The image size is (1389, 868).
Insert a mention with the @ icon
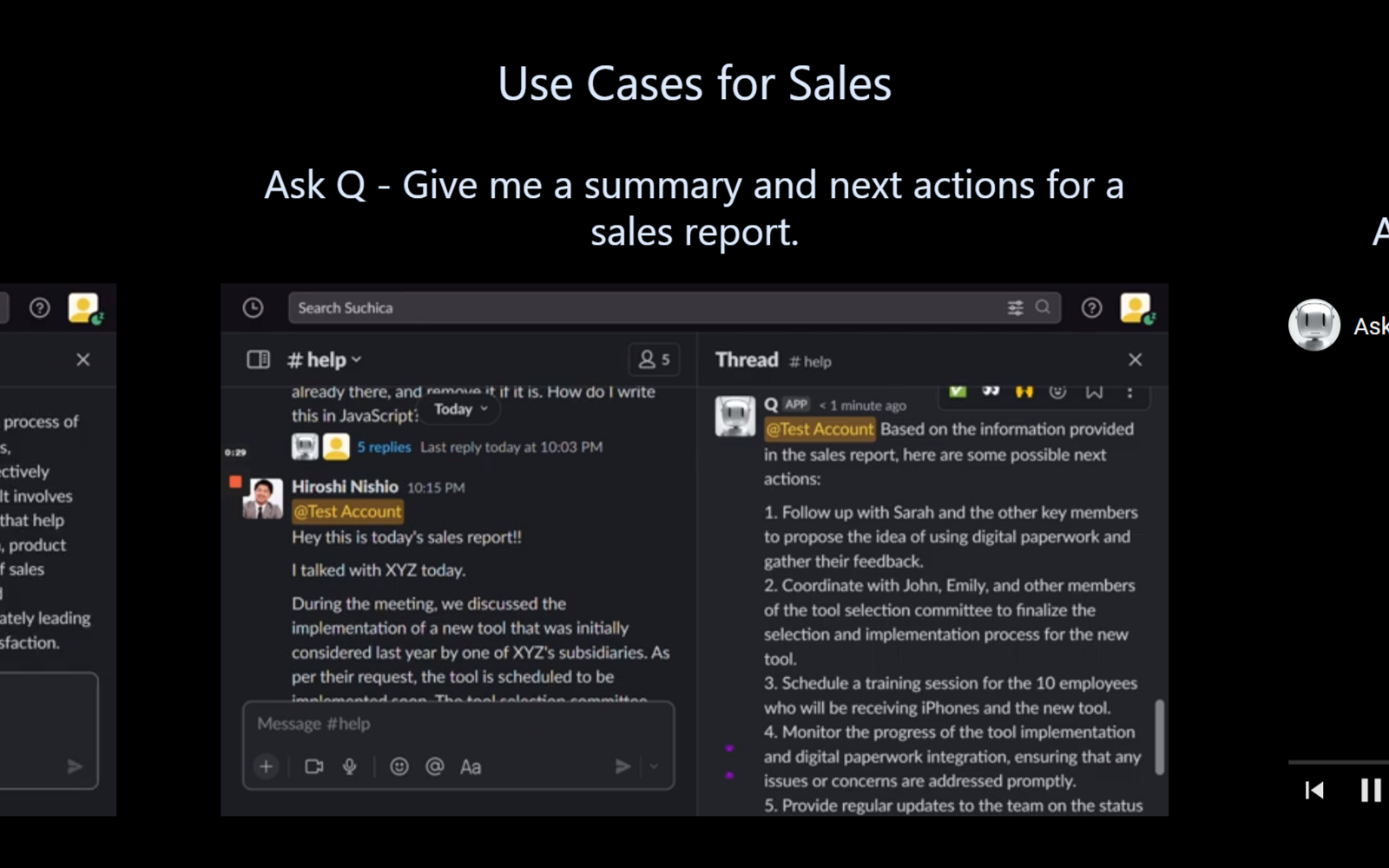435,766
